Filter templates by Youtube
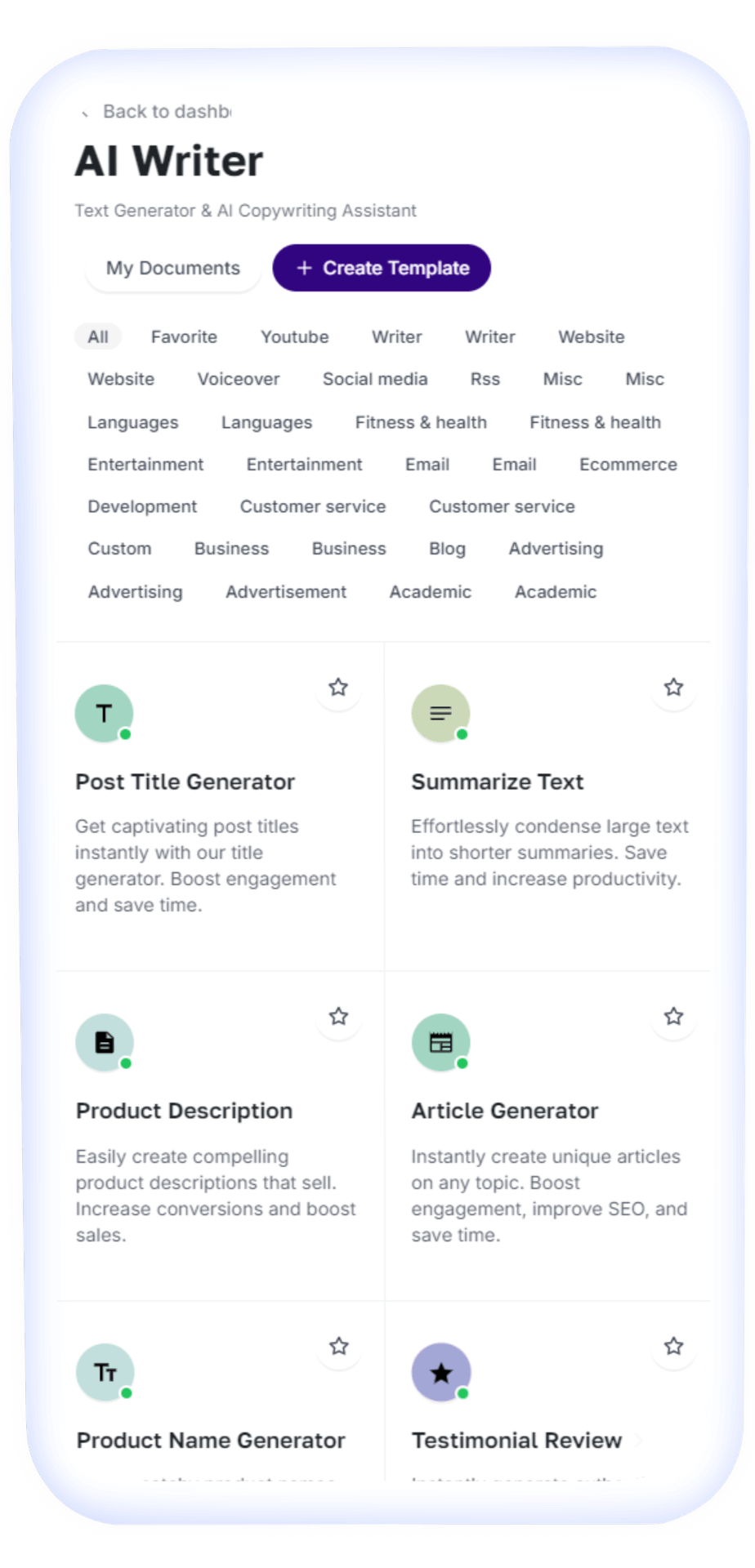The width and height of the screenshot is (755, 1568). coord(294,336)
